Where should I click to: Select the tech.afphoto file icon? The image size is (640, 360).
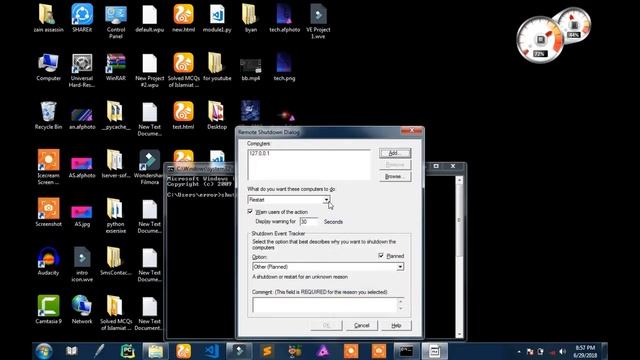[284, 18]
